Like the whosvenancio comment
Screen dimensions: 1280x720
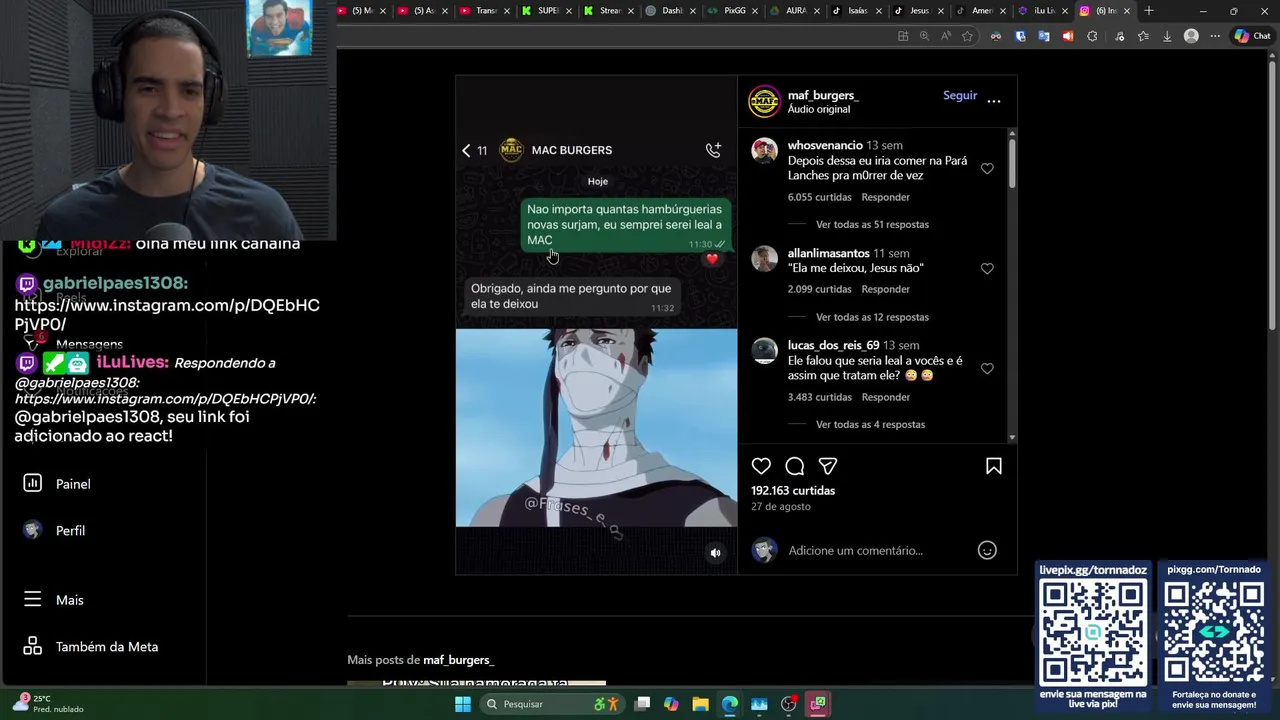(x=987, y=169)
